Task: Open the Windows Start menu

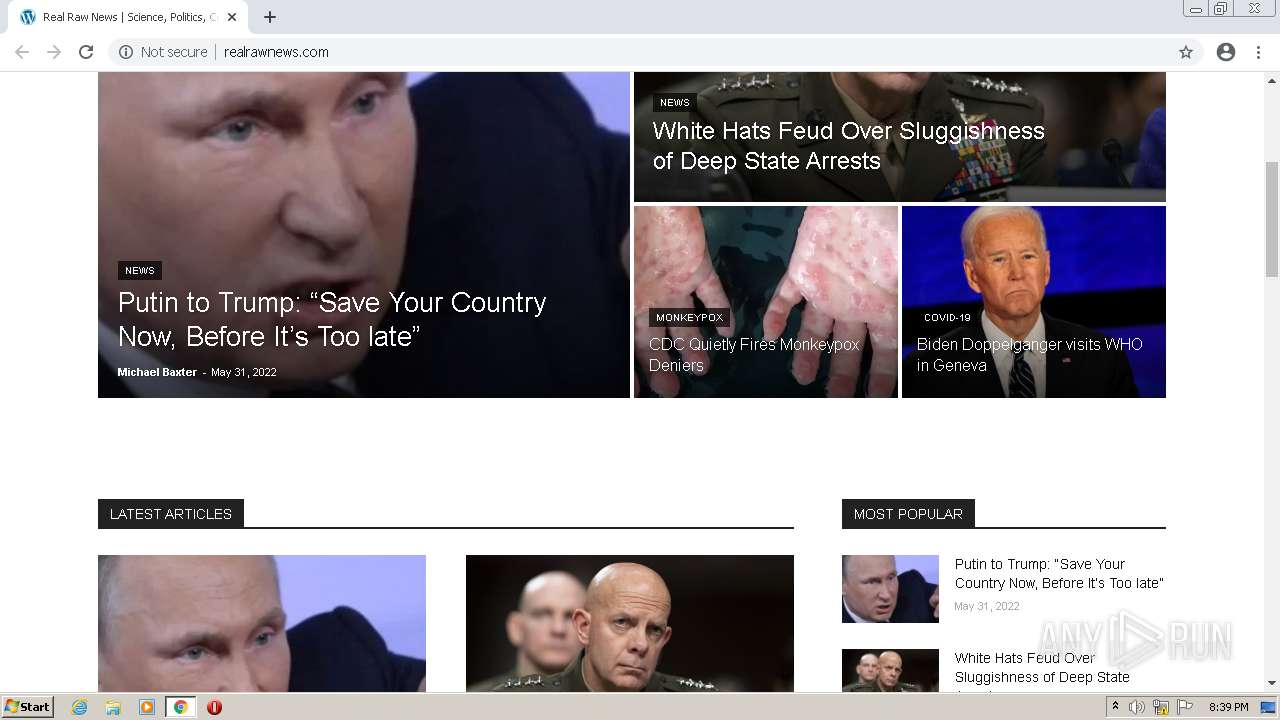Action: pos(28,707)
